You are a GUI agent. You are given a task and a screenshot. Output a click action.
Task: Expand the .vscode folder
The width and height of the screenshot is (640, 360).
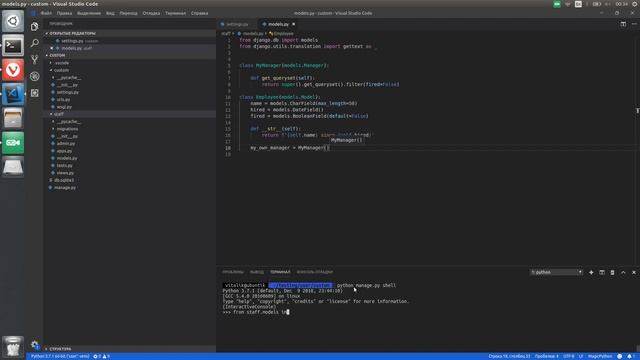click(62, 63)
